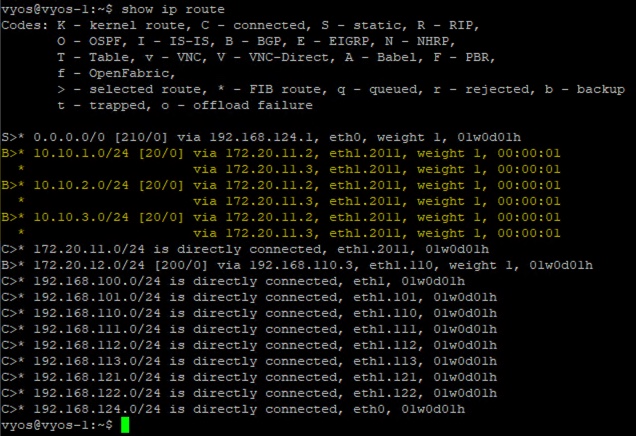This screenshot has height=436, width=636.
Task: Click the green terminal cursor block
Action: click(125, 425)
